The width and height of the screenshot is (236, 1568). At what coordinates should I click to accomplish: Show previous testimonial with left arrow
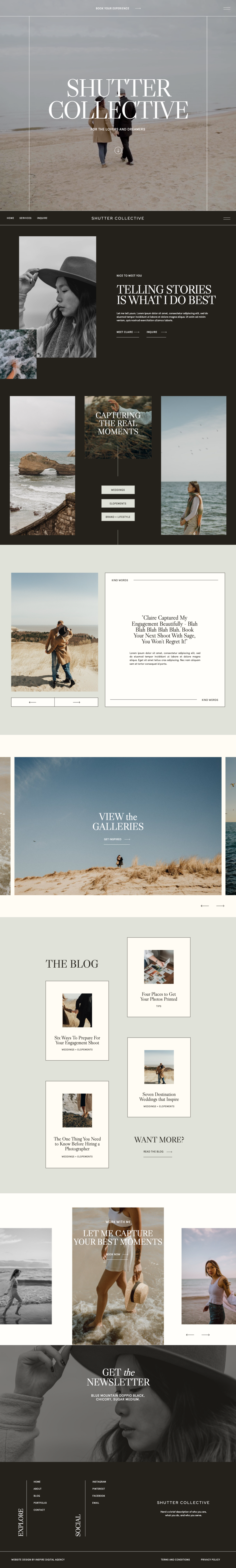coord(33,702)
